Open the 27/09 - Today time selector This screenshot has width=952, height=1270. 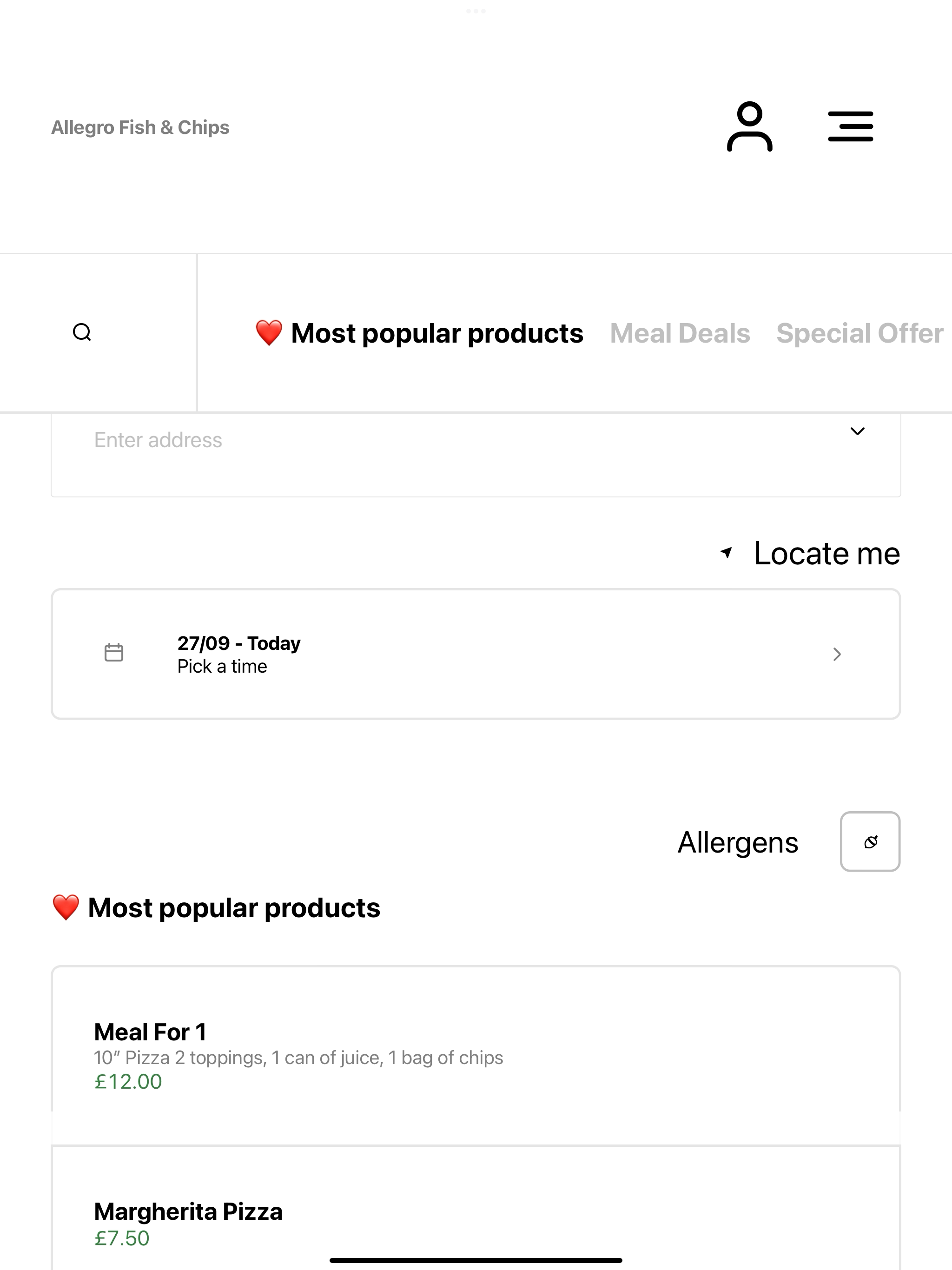pos(476,654)
